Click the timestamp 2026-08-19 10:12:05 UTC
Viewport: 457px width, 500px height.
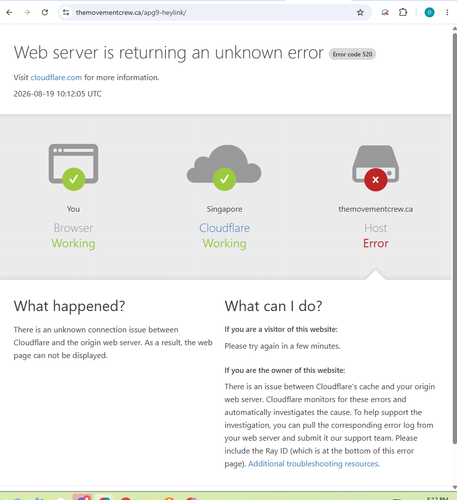57,94
